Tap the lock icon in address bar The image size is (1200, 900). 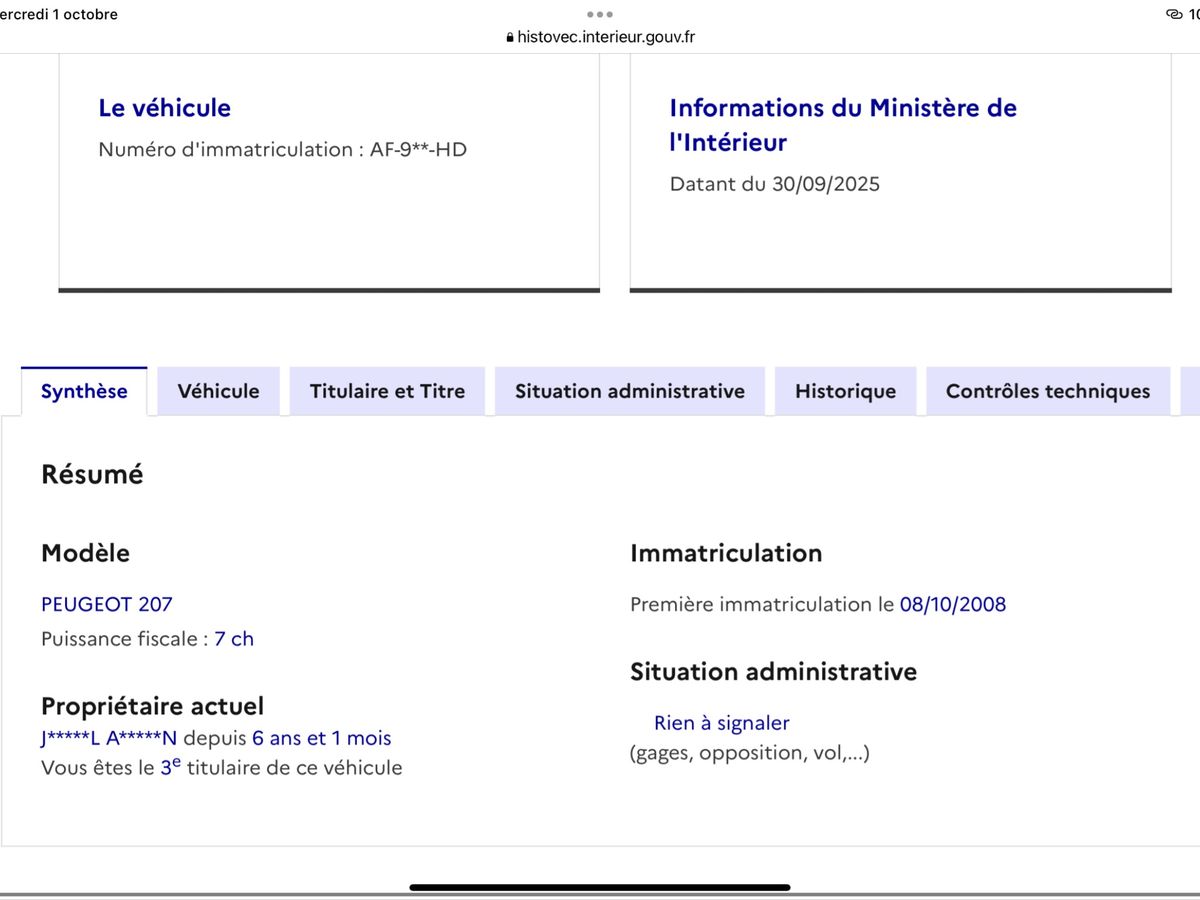point(510,37)
